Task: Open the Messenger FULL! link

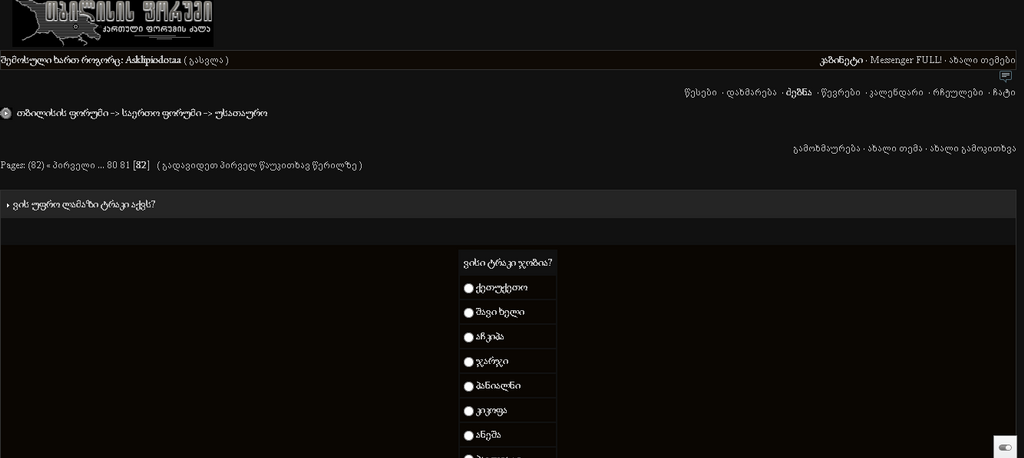Action: coord(906,60)
